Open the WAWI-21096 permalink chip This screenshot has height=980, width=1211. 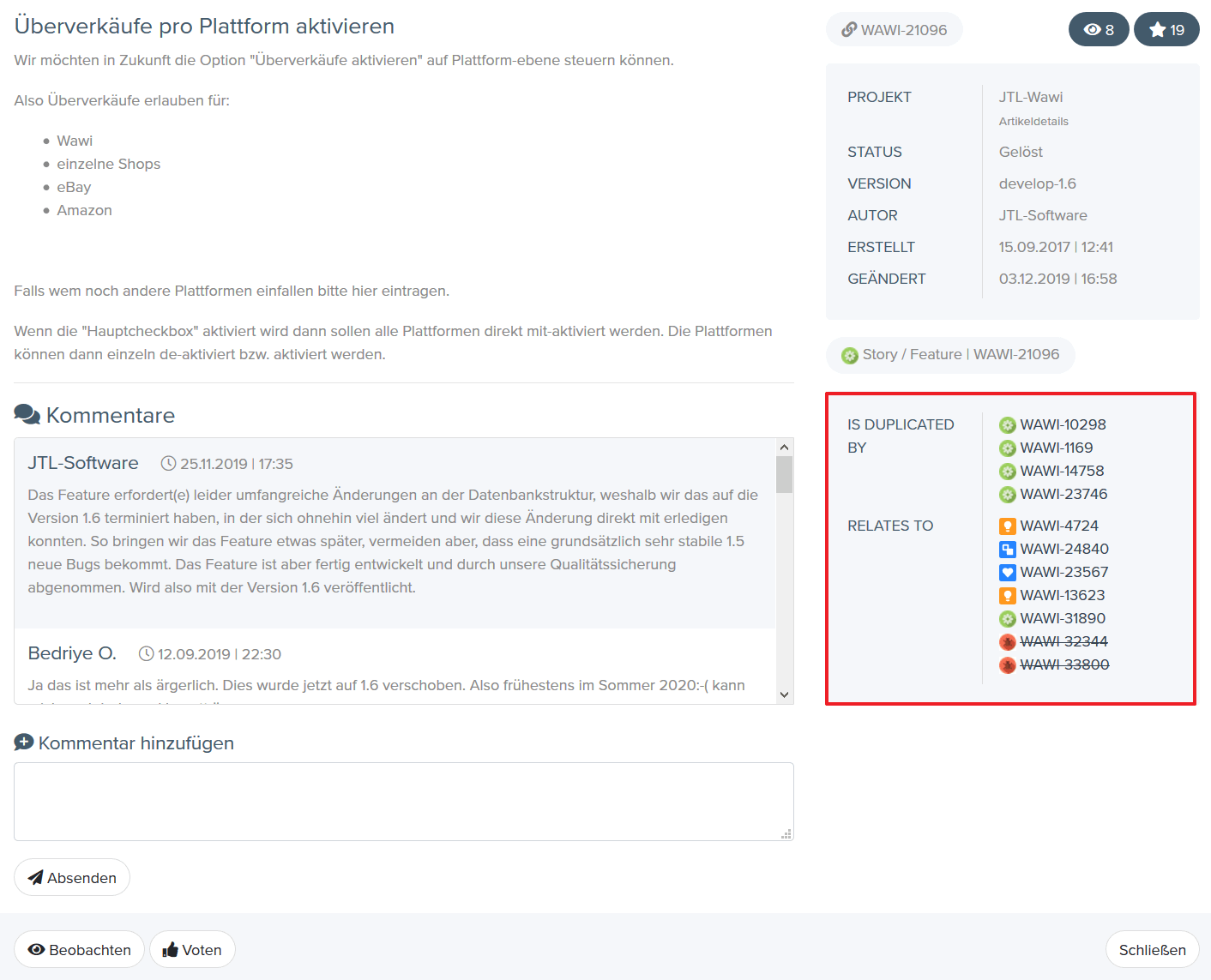[x=894, y=30]
